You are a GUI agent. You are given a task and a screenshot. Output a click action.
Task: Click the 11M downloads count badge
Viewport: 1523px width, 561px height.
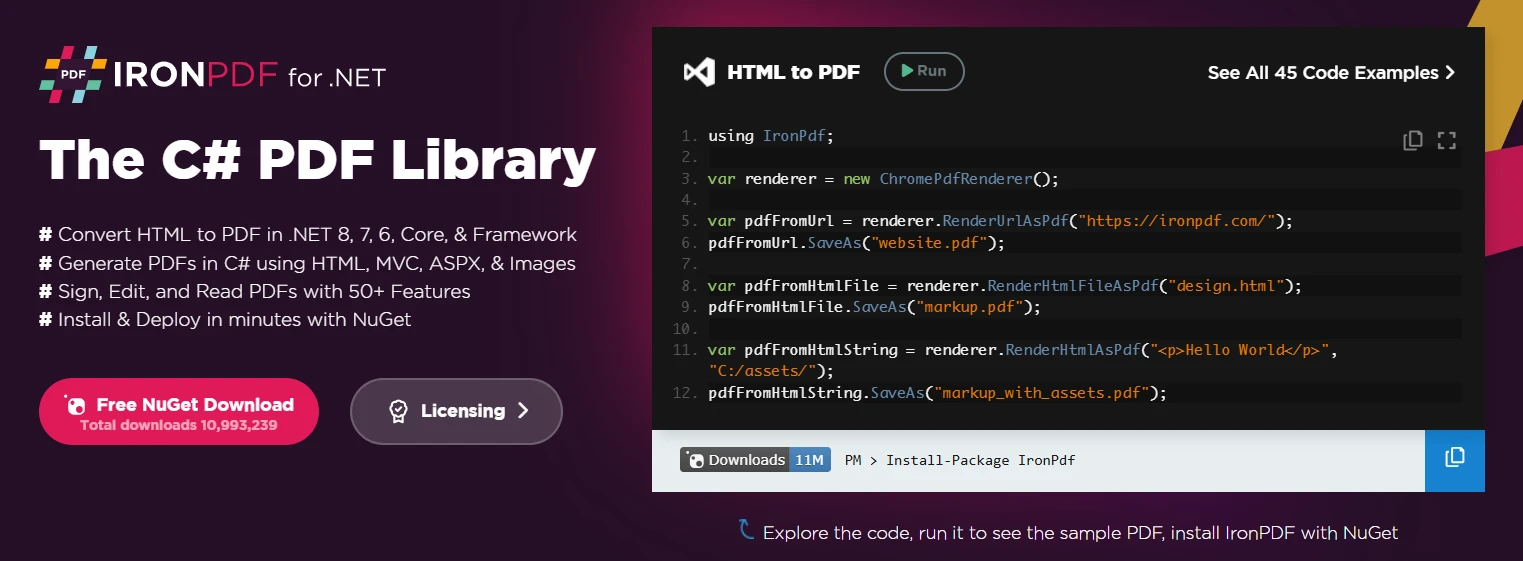click(810, 460)
